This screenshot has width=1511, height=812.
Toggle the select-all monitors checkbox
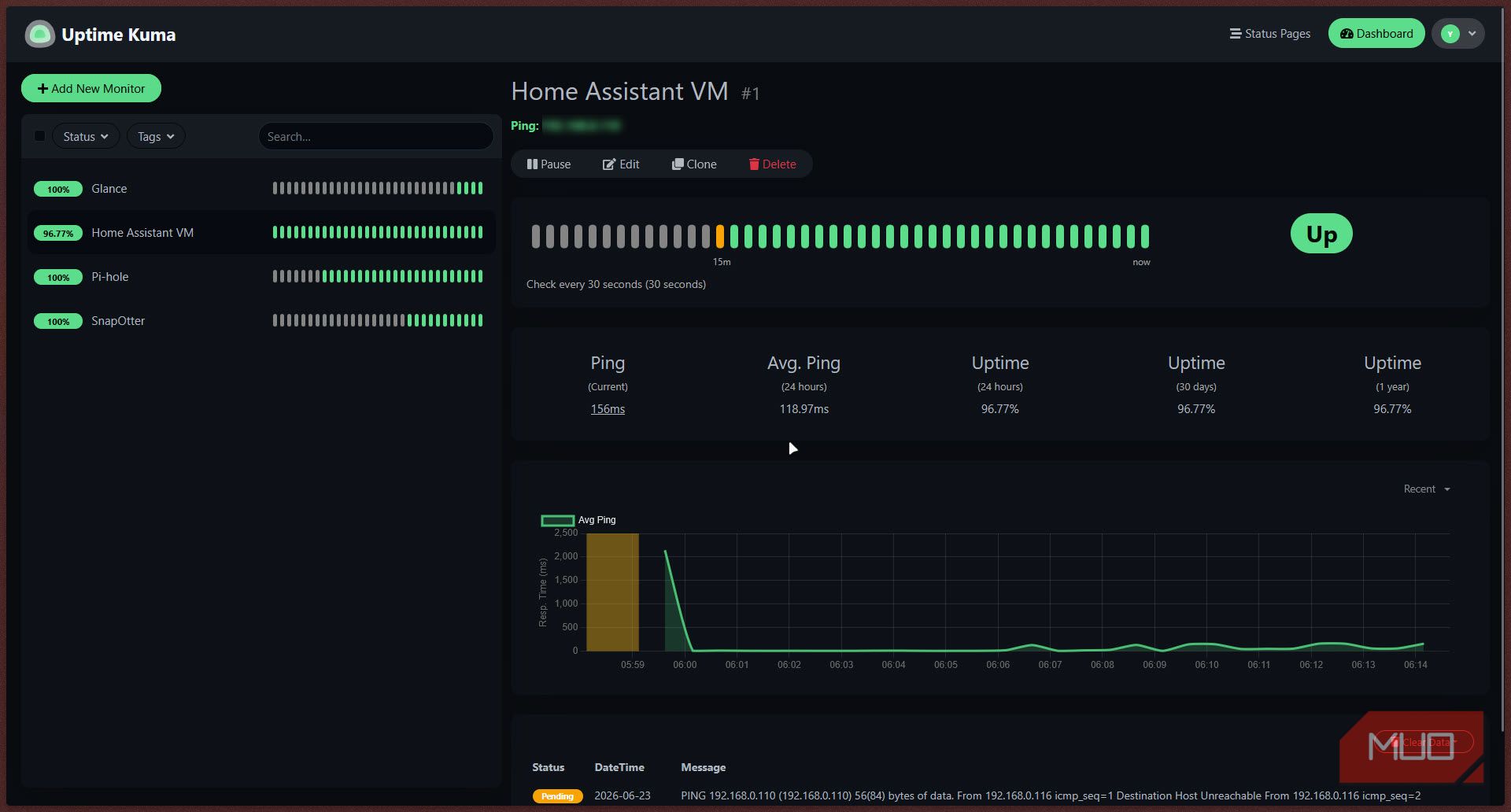39,136
